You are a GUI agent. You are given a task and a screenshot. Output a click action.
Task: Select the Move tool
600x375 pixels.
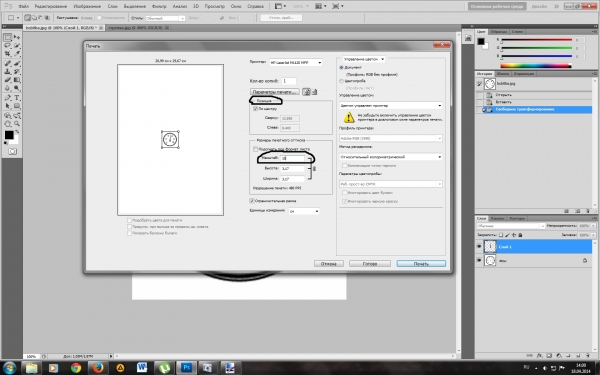17,37
